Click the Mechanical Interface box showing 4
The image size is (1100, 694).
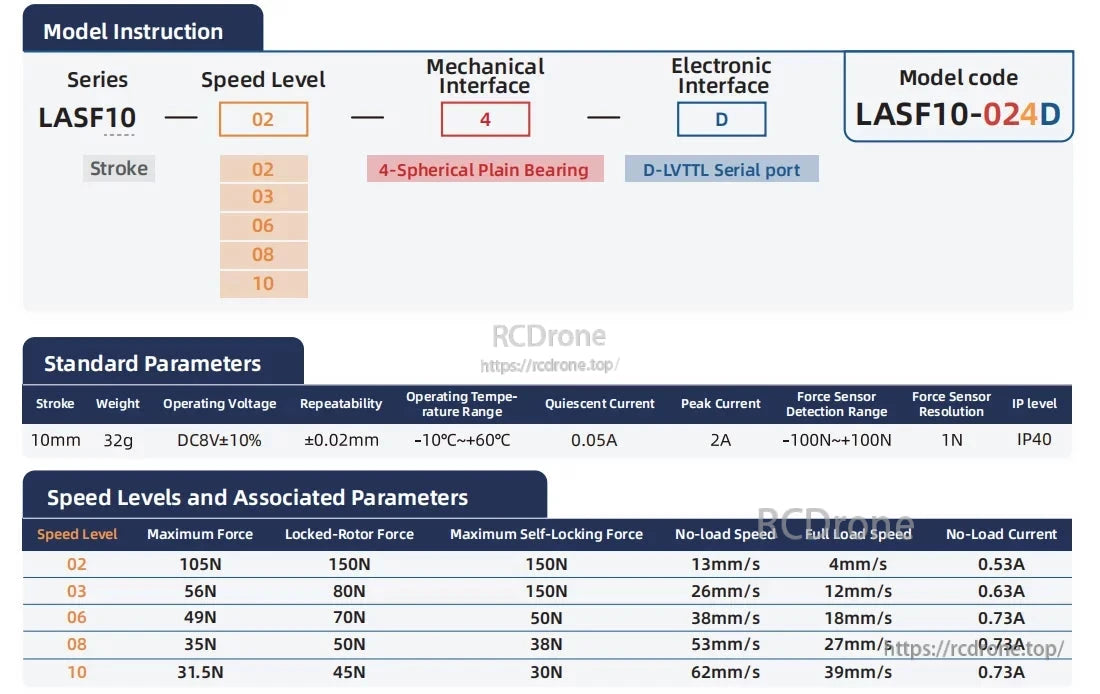pyautogui.click(x=485, y=119)
